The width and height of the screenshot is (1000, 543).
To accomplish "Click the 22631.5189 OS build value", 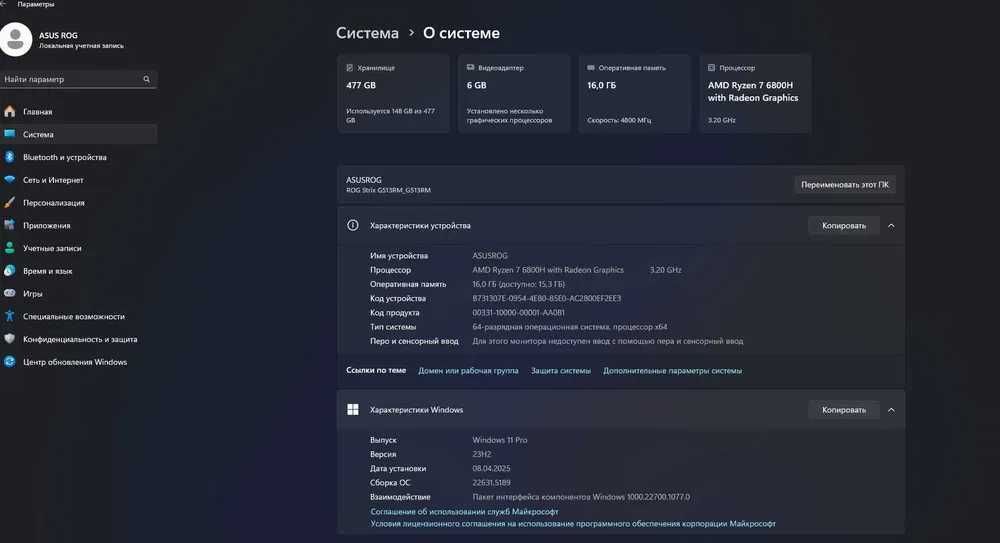I will [491, 483].
